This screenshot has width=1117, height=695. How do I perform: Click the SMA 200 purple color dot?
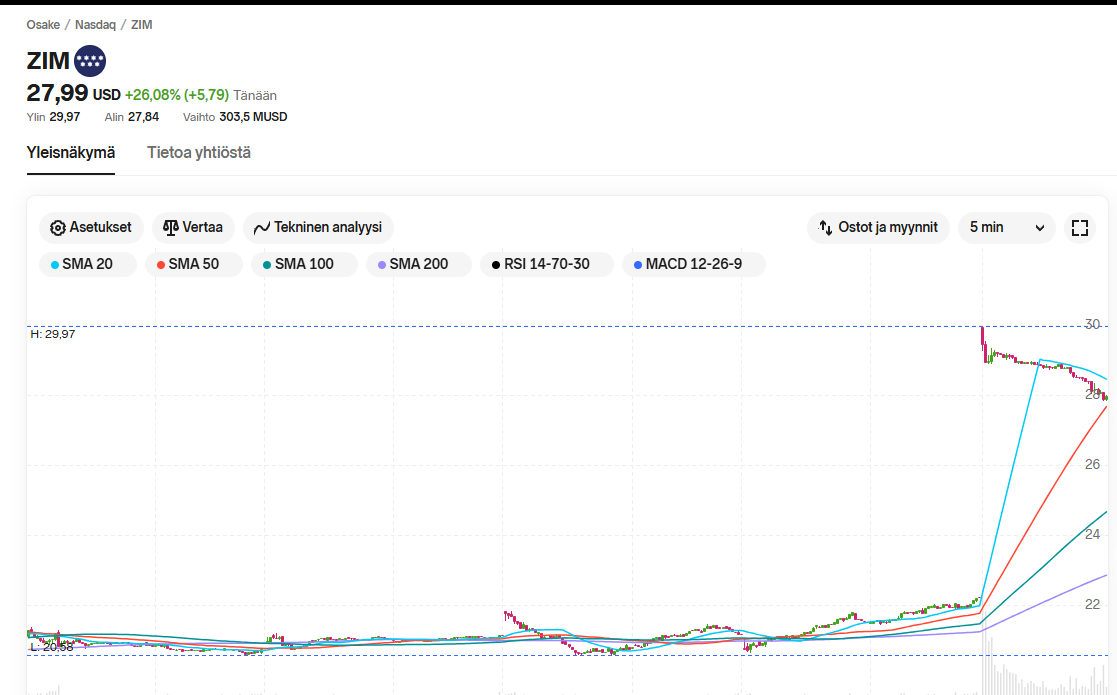tap(380, 265)
